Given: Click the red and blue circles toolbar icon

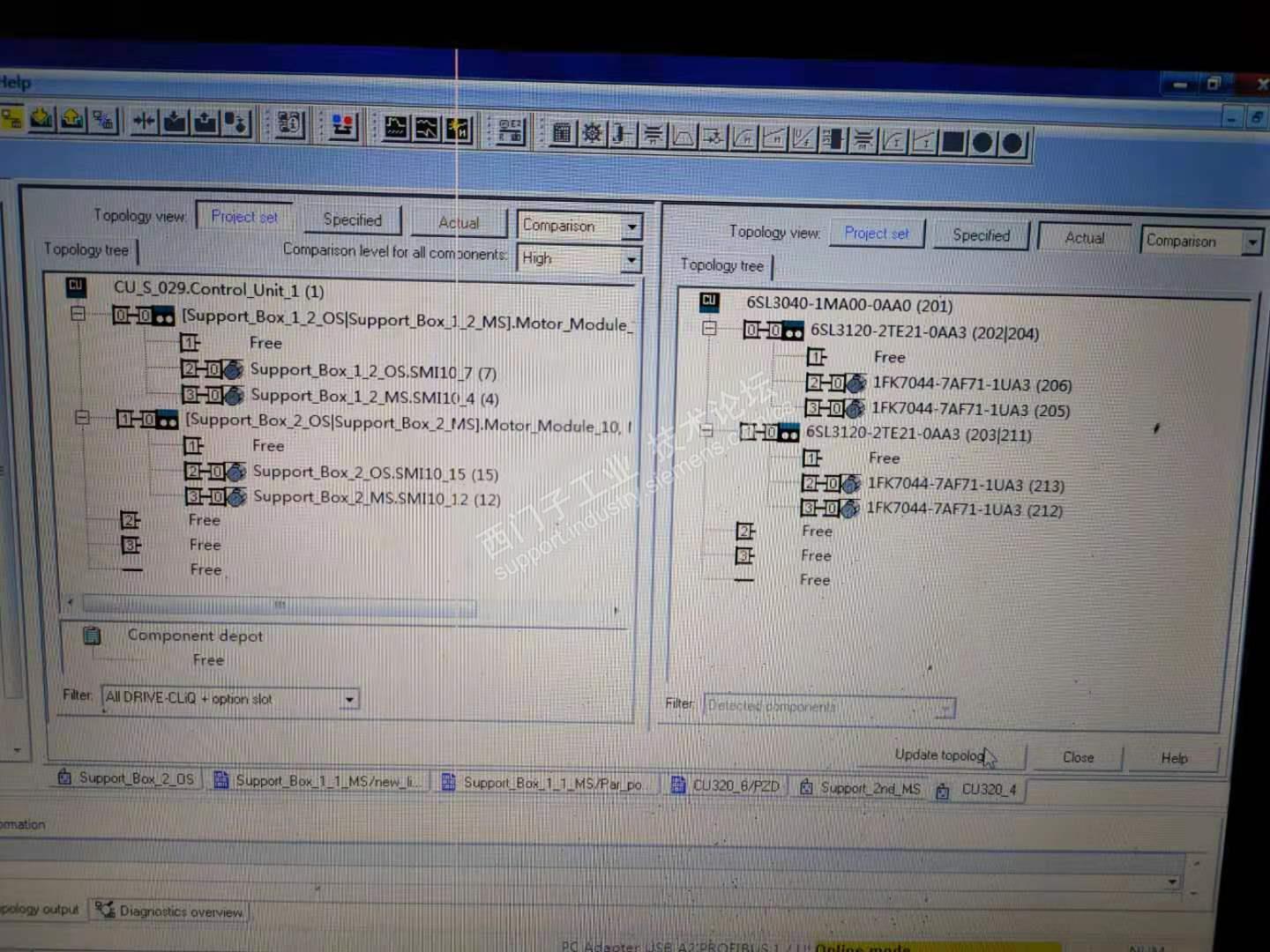Looking at the screenshot, I should tap(343, 126).
